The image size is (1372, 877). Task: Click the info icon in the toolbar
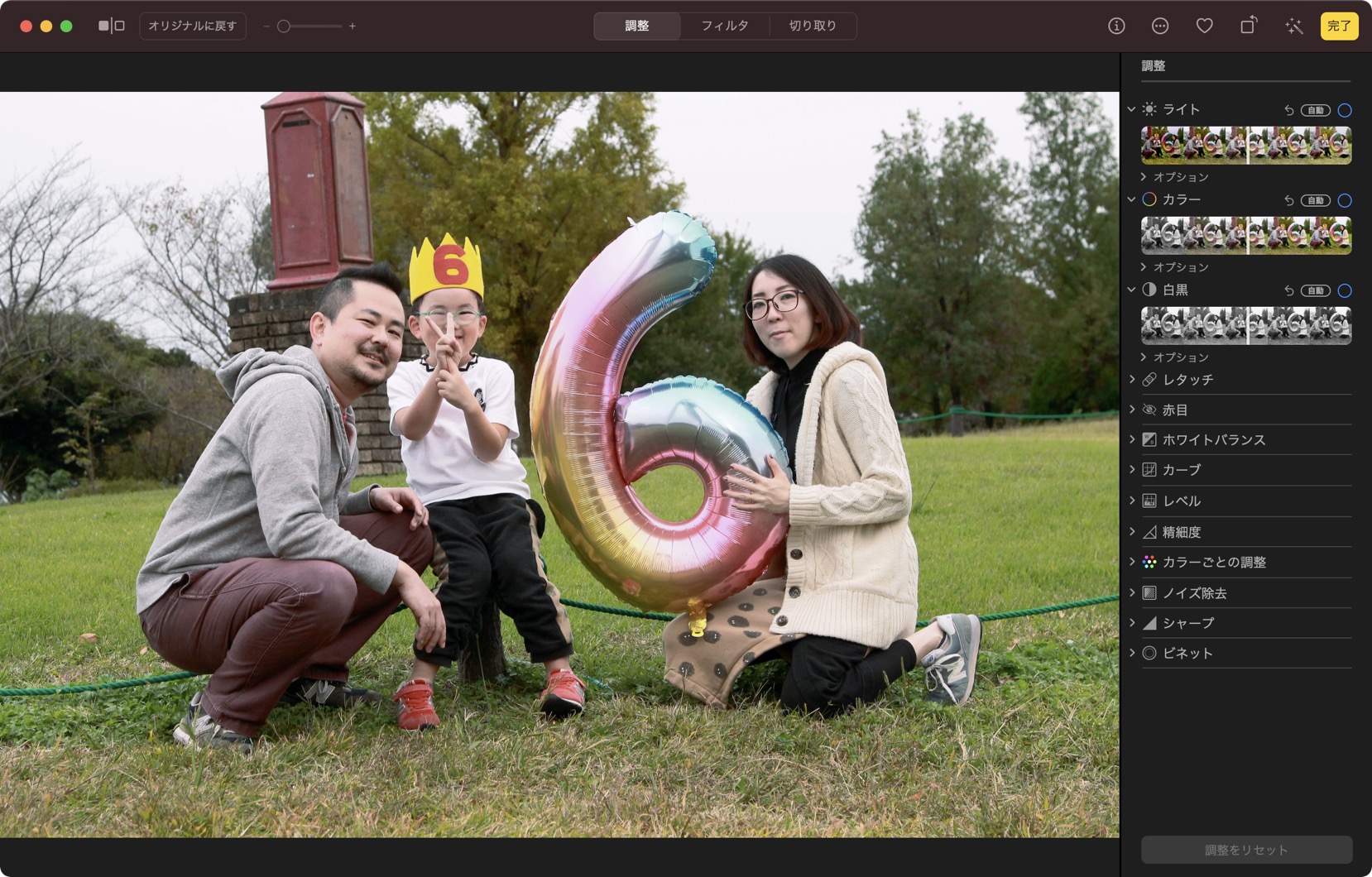click(1116, 26)
